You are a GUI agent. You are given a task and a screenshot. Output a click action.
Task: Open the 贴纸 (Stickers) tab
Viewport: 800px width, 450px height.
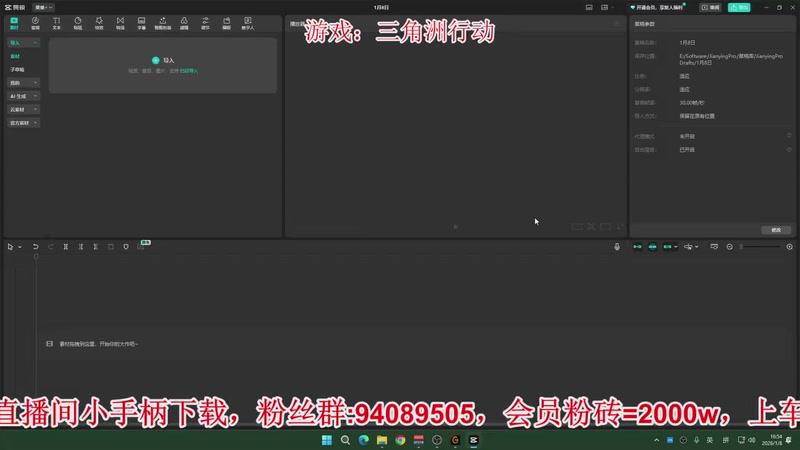78,23
